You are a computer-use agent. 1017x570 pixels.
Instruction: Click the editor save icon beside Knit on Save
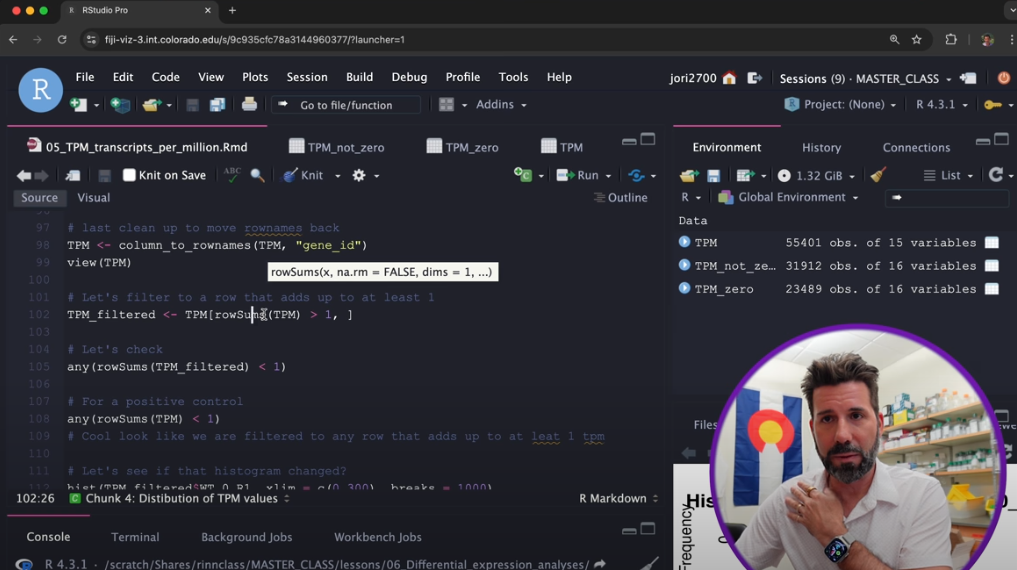point(104,175)
